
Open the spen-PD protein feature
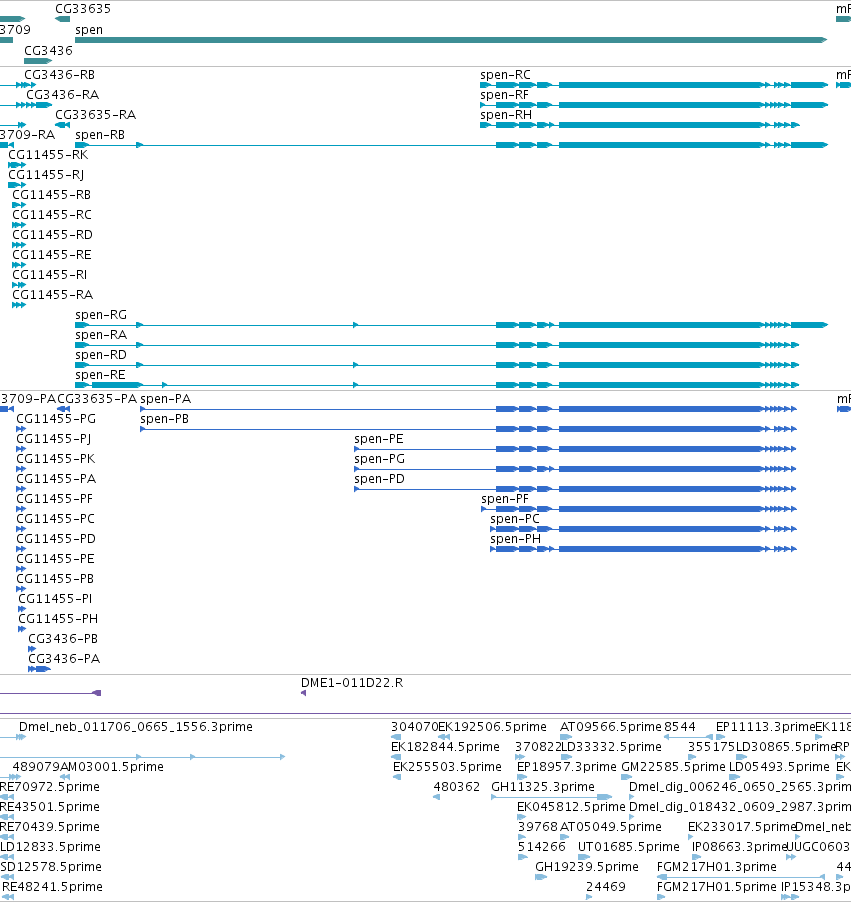[575, 489]
